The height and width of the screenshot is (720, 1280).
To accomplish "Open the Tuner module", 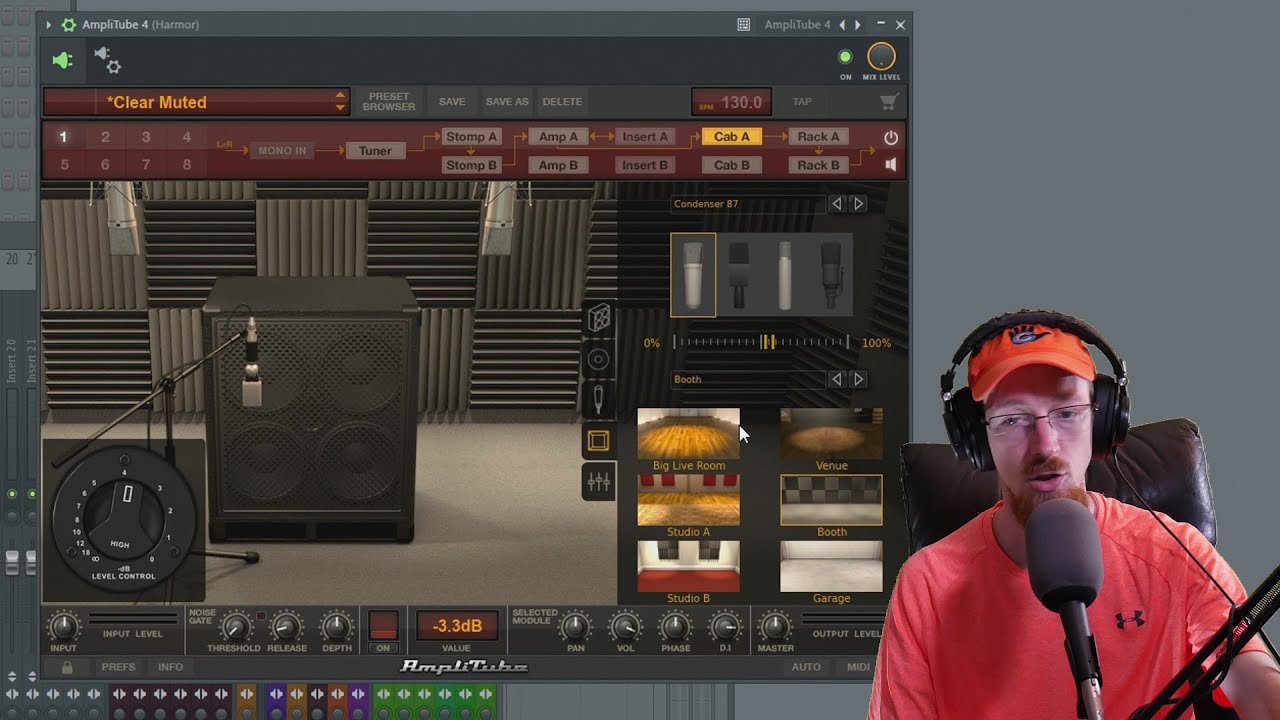I will (375, 151).
